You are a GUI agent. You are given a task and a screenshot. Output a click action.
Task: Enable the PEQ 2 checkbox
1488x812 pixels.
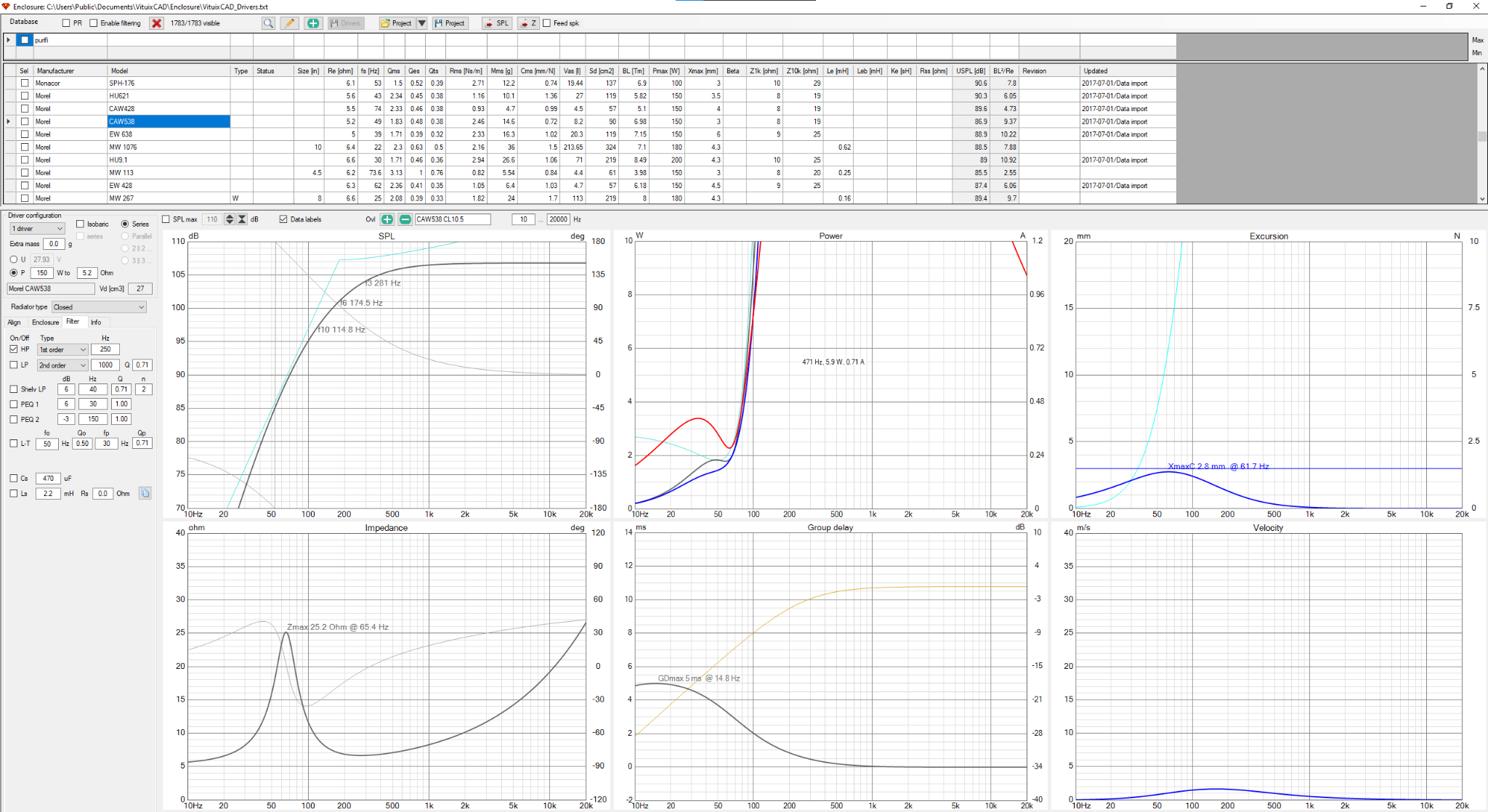[14, 419]
